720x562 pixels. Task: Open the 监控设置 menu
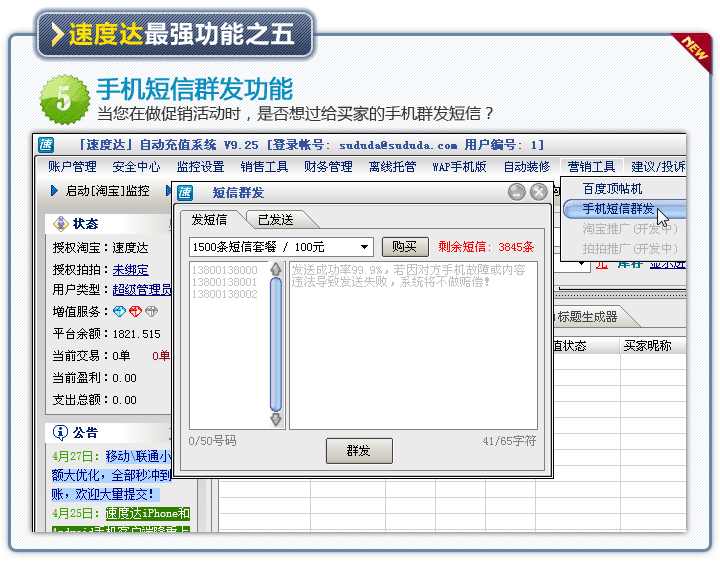[x=201, y=167]
